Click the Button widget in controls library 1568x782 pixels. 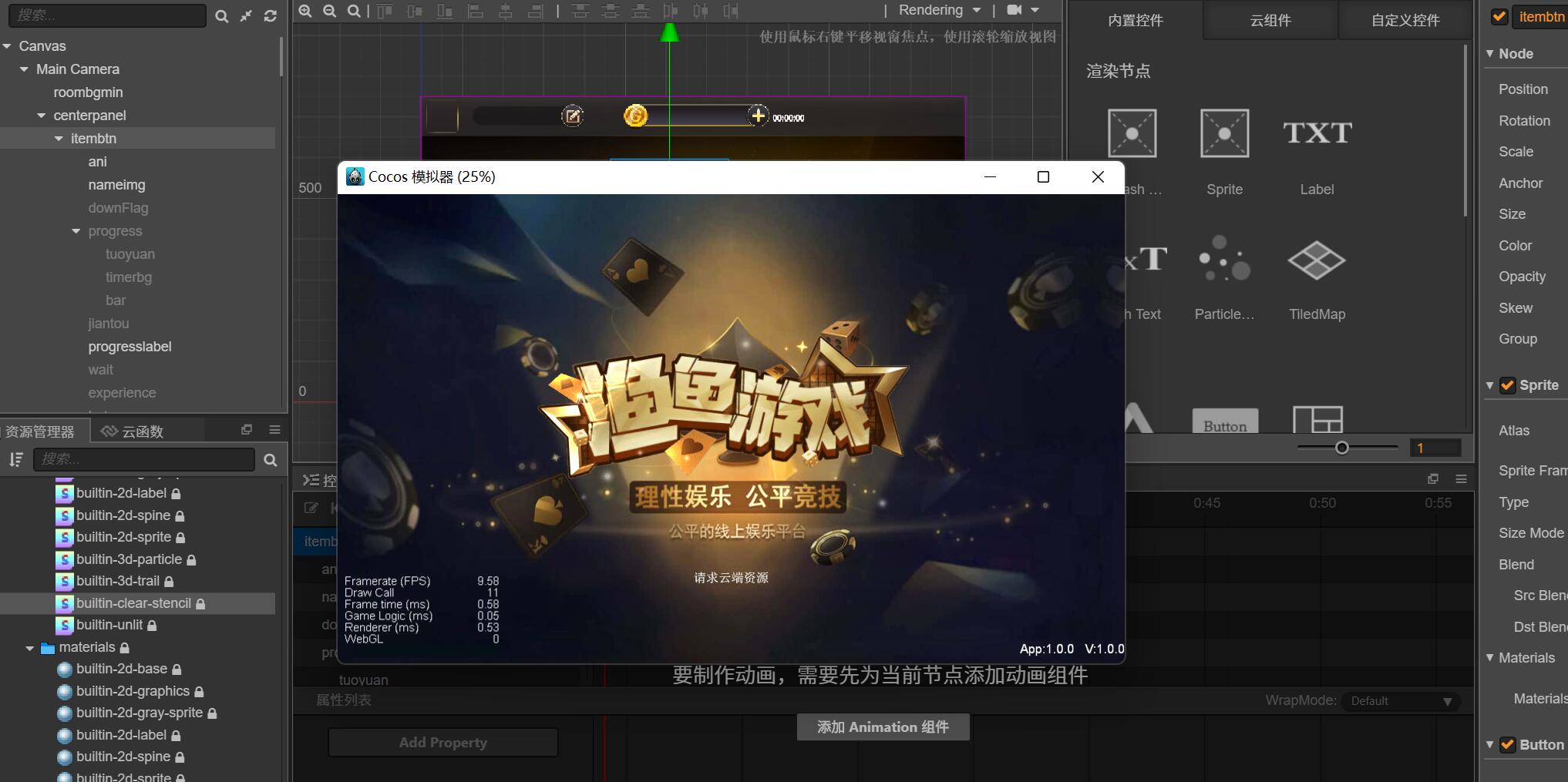1225,421
